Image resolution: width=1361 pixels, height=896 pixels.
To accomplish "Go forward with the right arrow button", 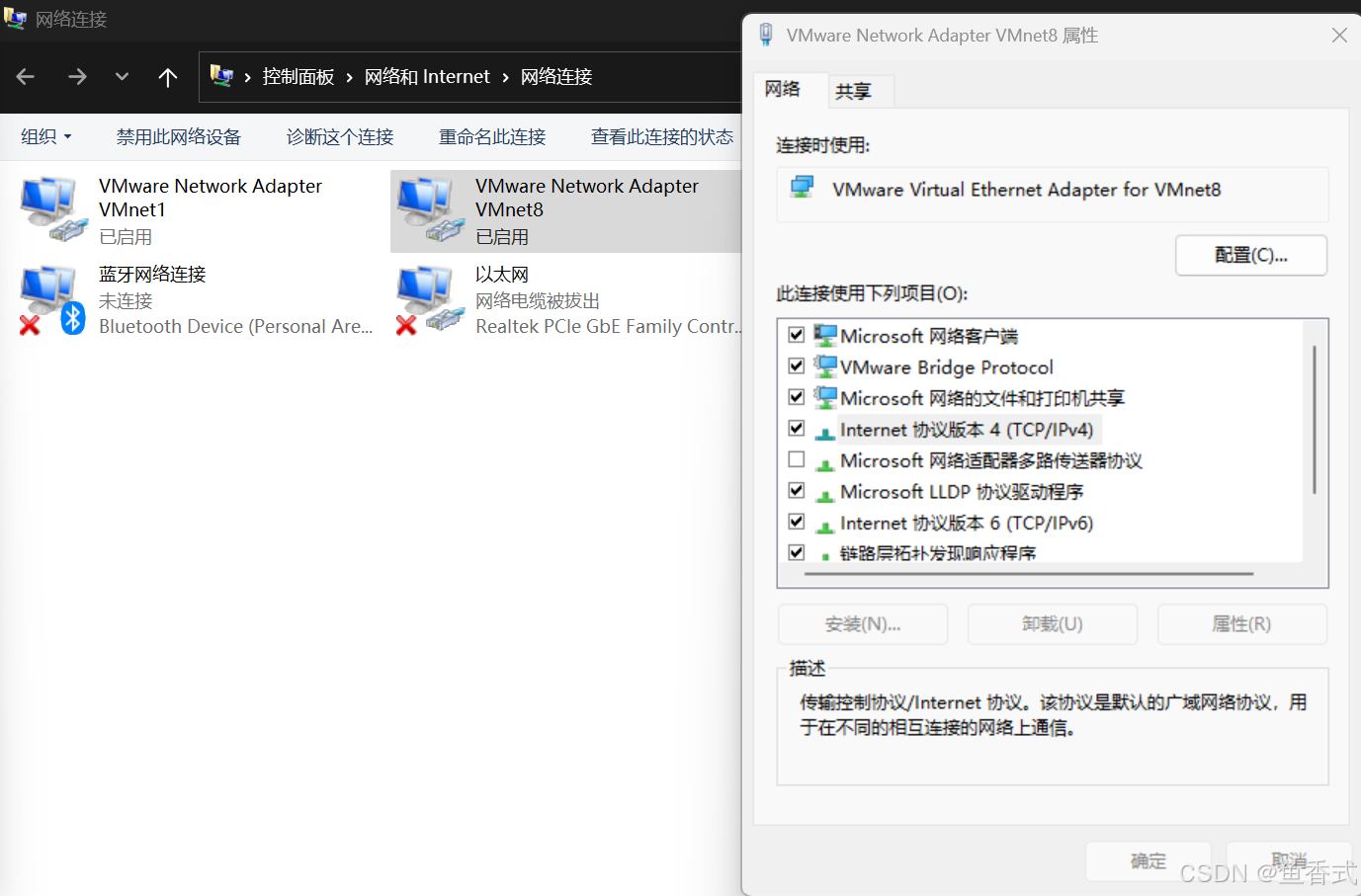I will click(77, 77).
